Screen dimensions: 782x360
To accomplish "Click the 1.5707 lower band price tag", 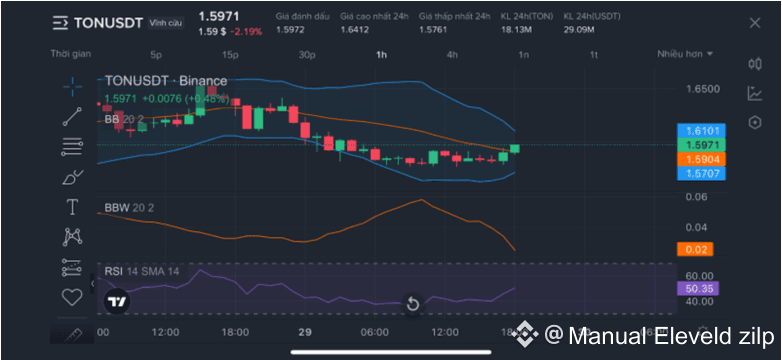I will click(701, 173).
